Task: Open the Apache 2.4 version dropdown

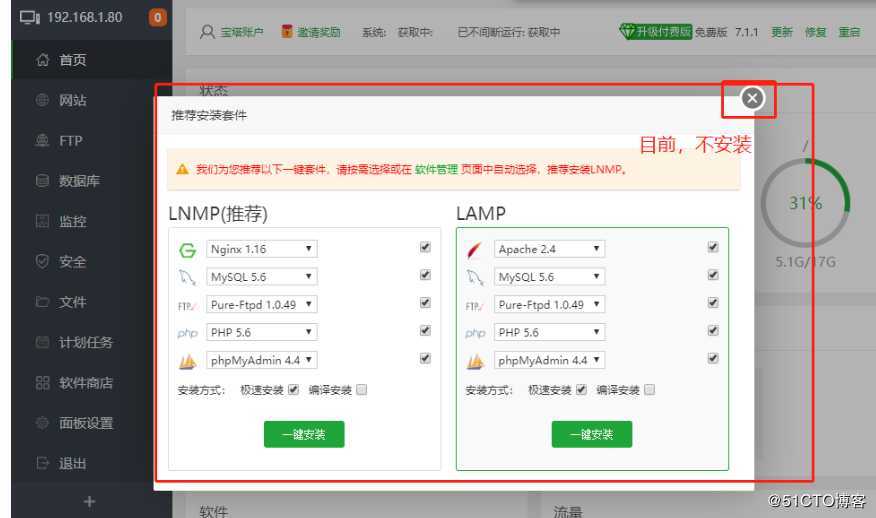Action: click(x=549, y=249)
